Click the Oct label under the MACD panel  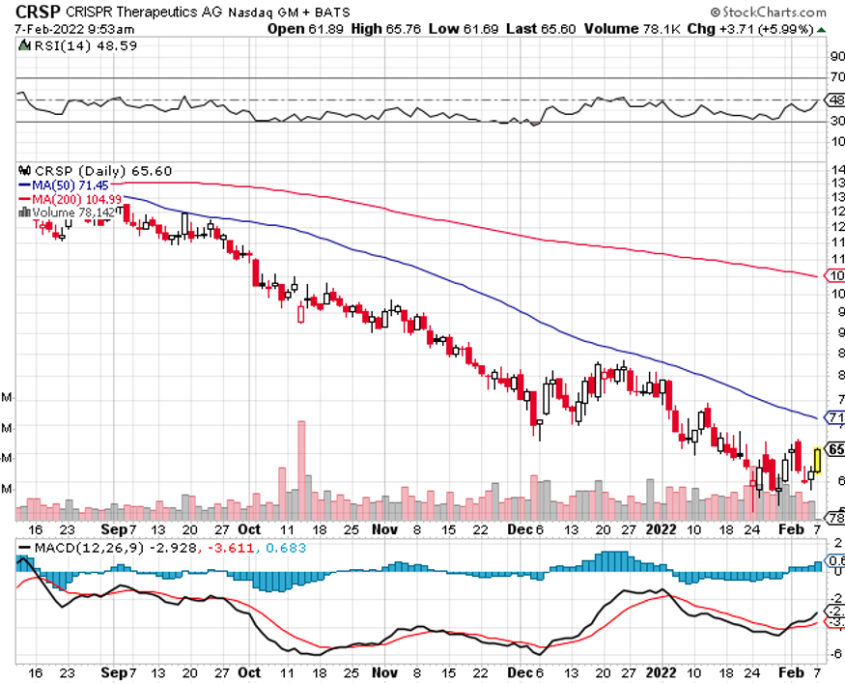[x=249, y=673]
